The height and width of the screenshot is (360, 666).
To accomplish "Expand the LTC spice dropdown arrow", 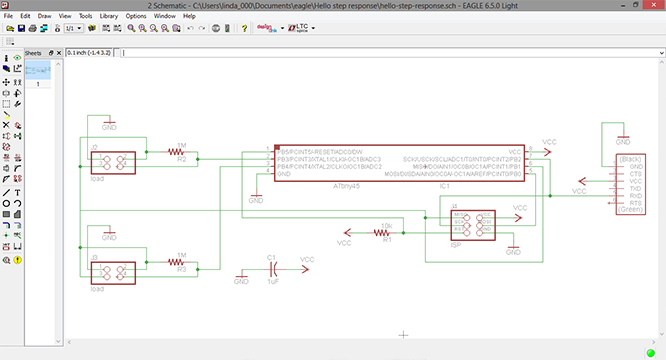I will (313, 28).
